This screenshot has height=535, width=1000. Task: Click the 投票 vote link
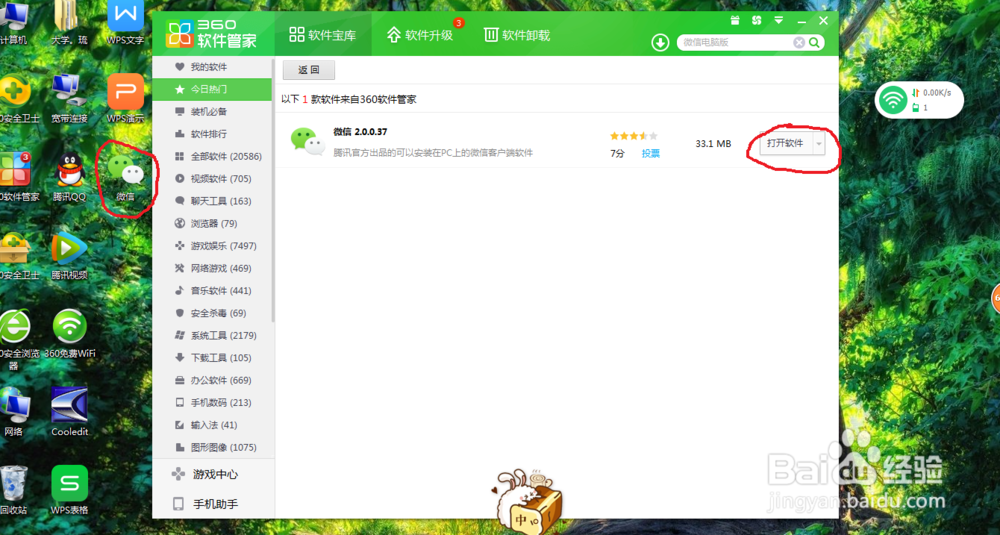click(x=651, y=154)
